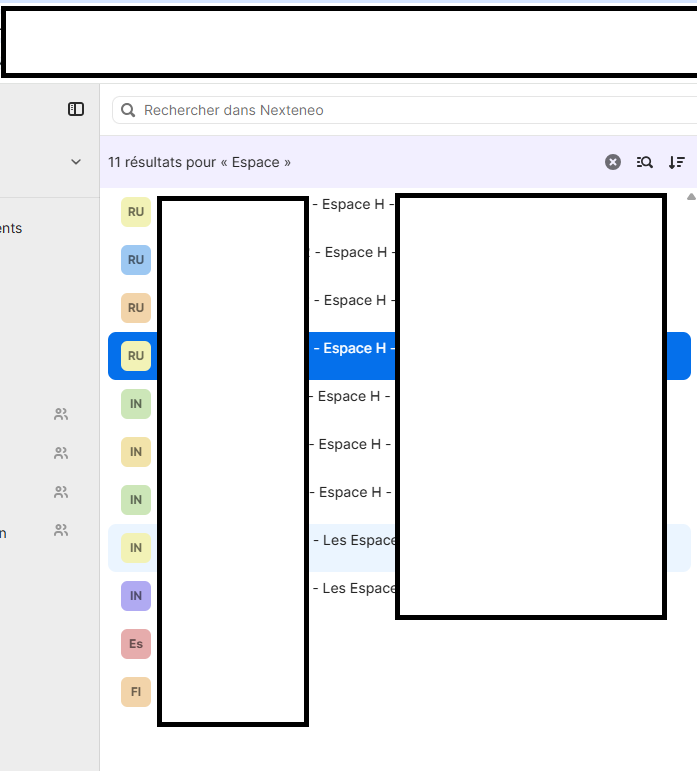Screen dimensions: 697x771
Task: Toggle the sidebar panel icon
Action: point(76,109)
